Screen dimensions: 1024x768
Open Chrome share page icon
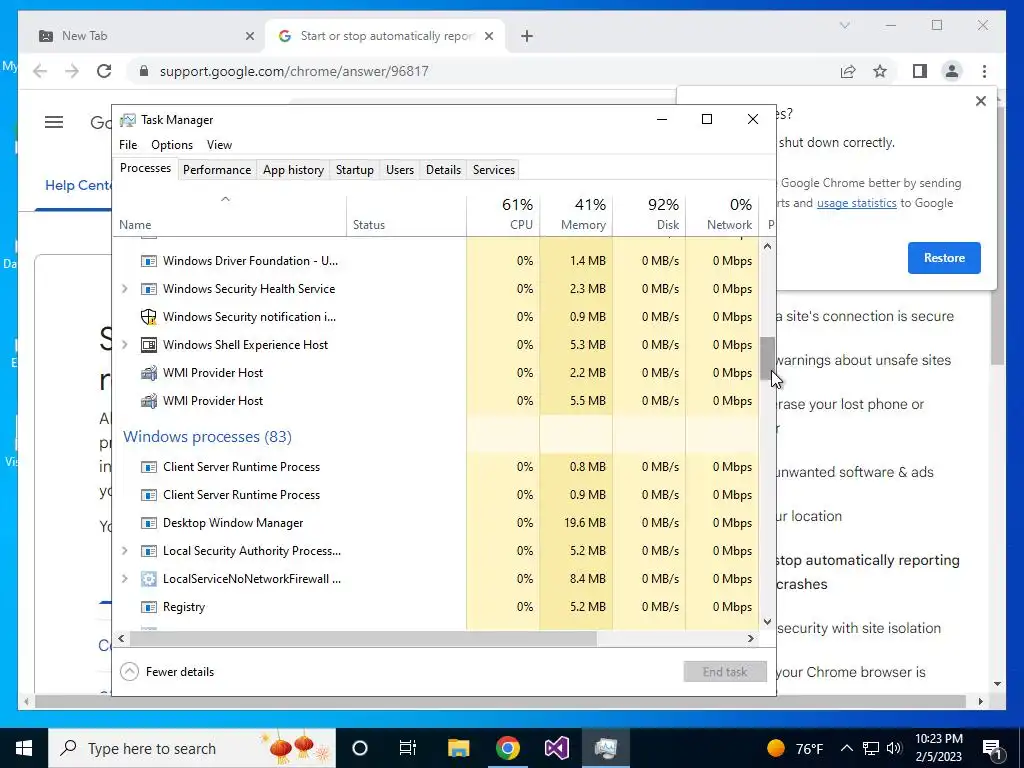[x=848, y=71]
